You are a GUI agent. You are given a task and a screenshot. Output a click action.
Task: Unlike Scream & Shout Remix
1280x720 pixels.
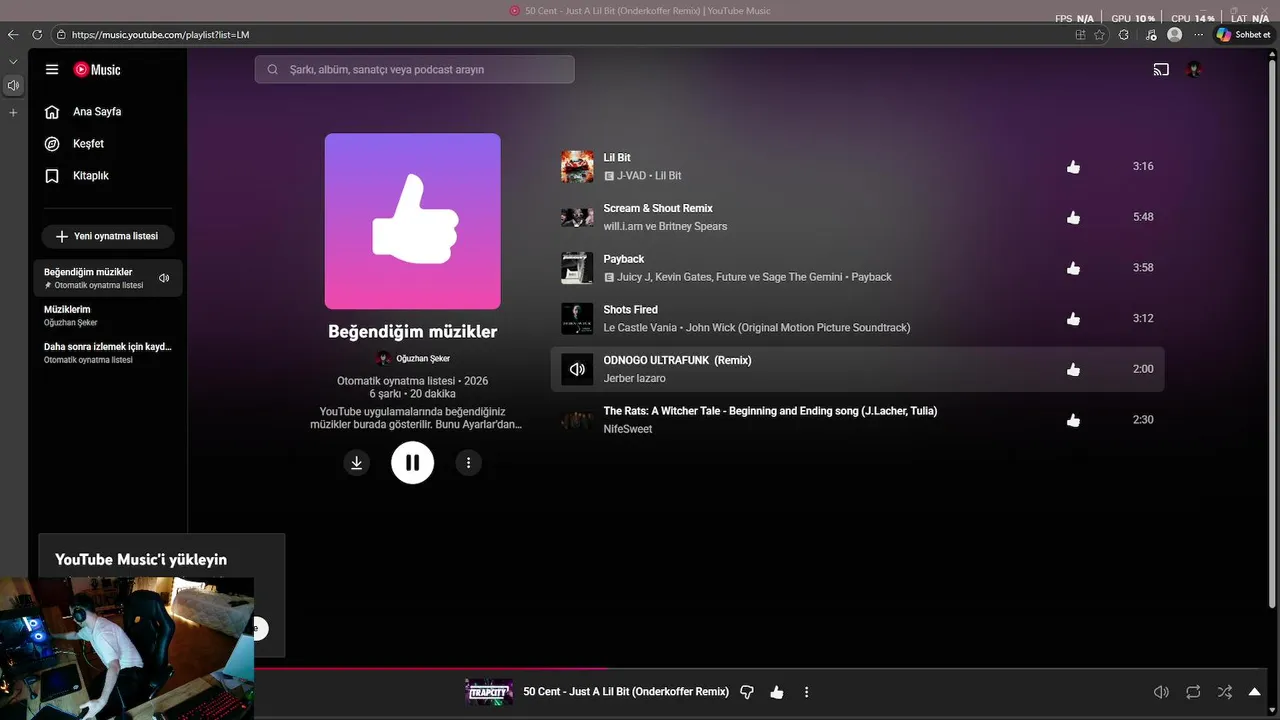[1073, 217]
